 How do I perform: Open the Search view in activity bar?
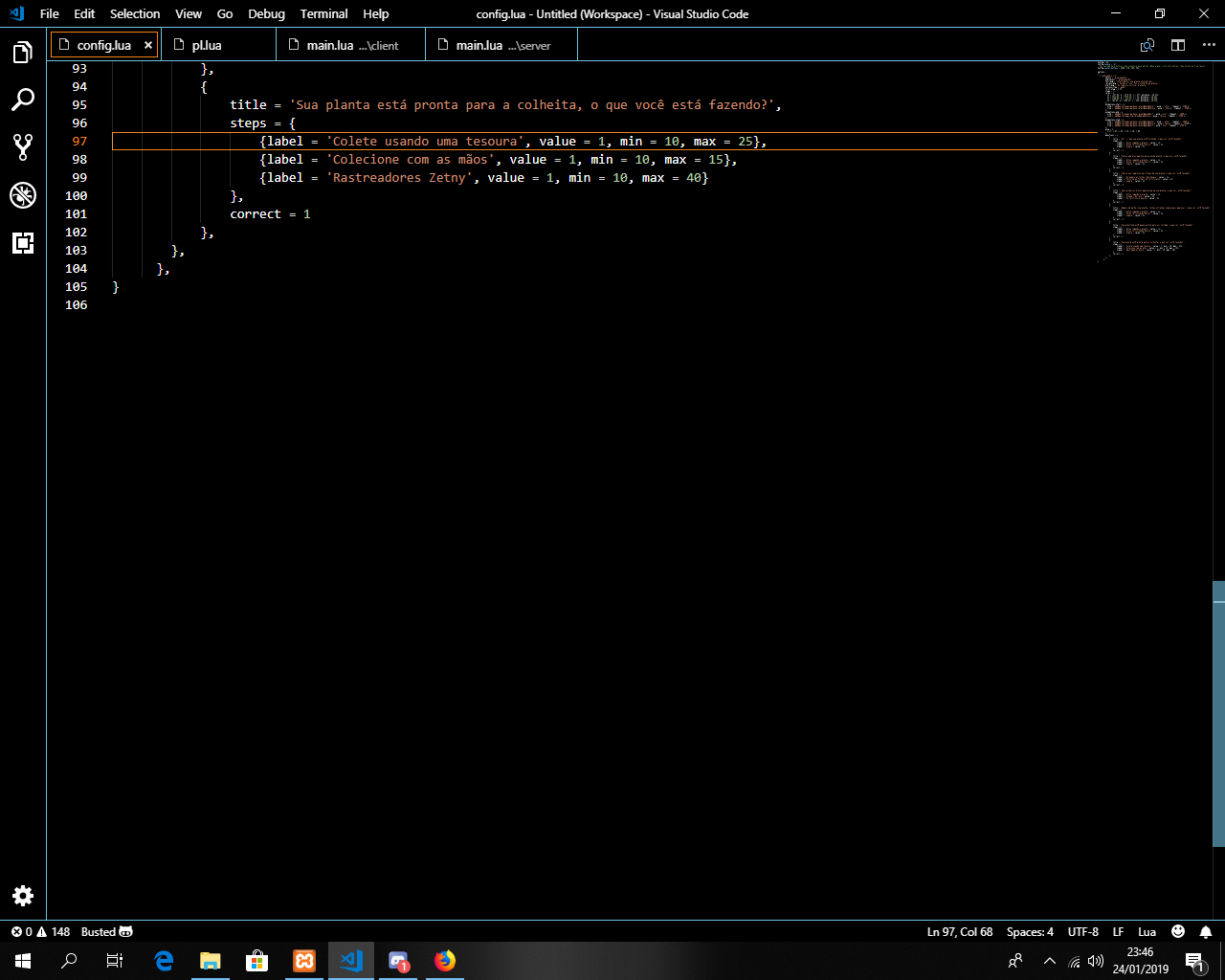click(x=23, y=100)
